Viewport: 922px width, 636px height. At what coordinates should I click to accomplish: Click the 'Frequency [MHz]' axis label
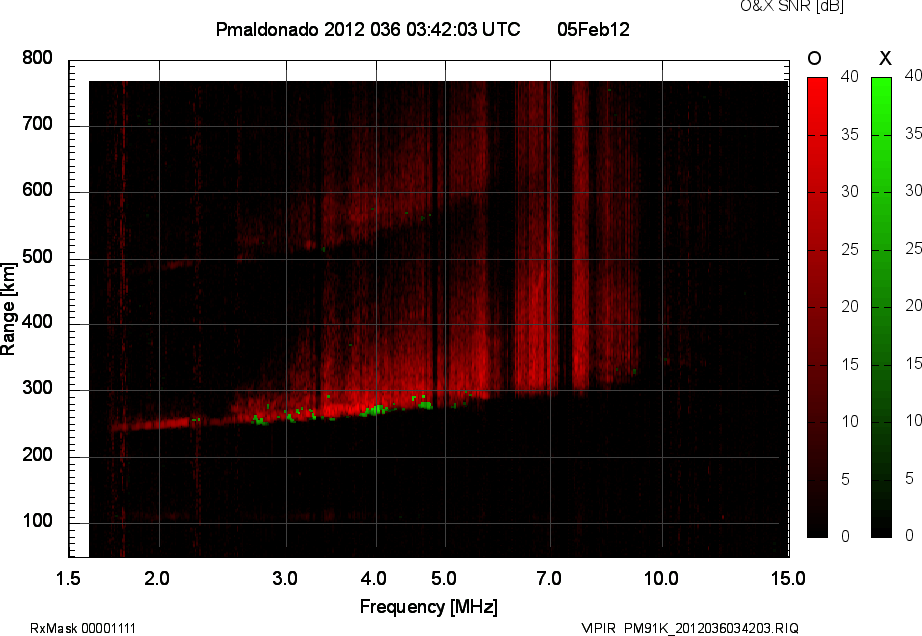click(429, 607)
